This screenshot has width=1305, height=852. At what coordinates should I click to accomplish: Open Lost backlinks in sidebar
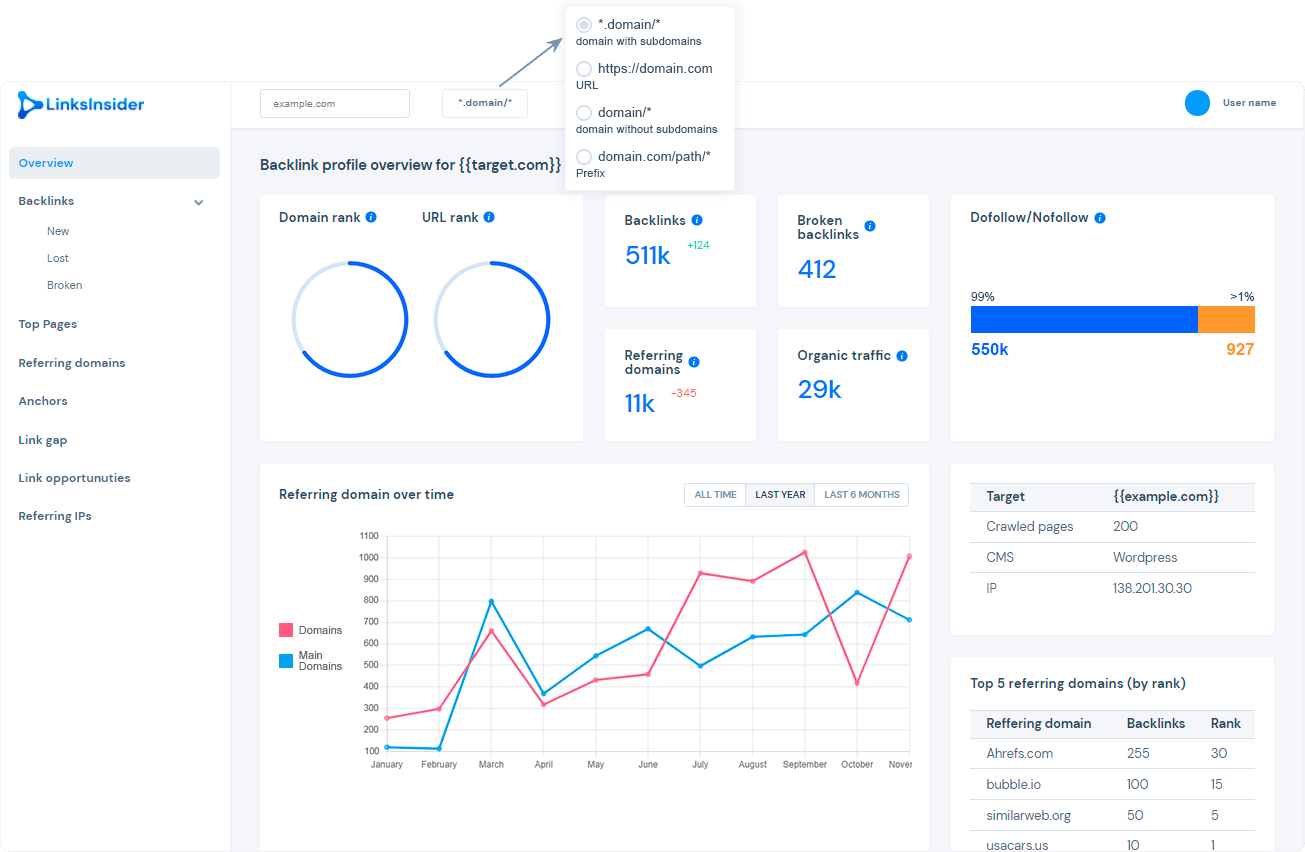pyautogui.click(x=58, y=258)
